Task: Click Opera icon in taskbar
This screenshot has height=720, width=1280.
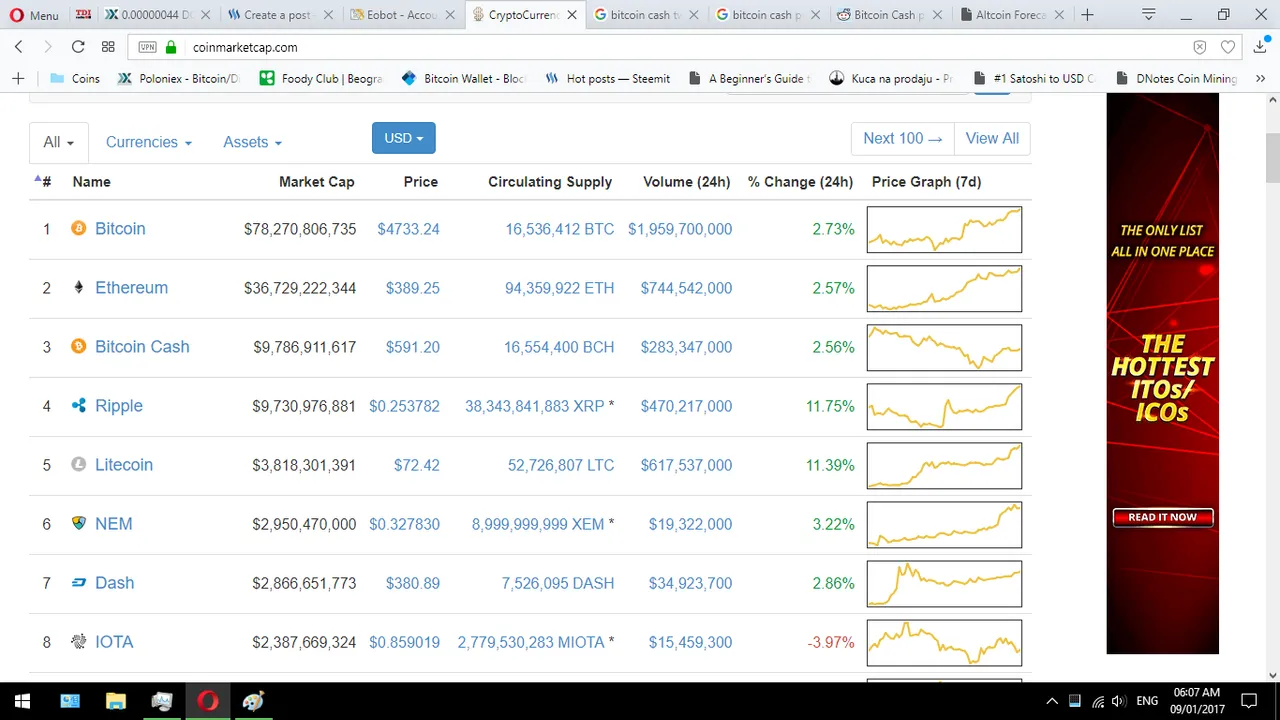Action: pyautogui.click(x=207, y=701)
